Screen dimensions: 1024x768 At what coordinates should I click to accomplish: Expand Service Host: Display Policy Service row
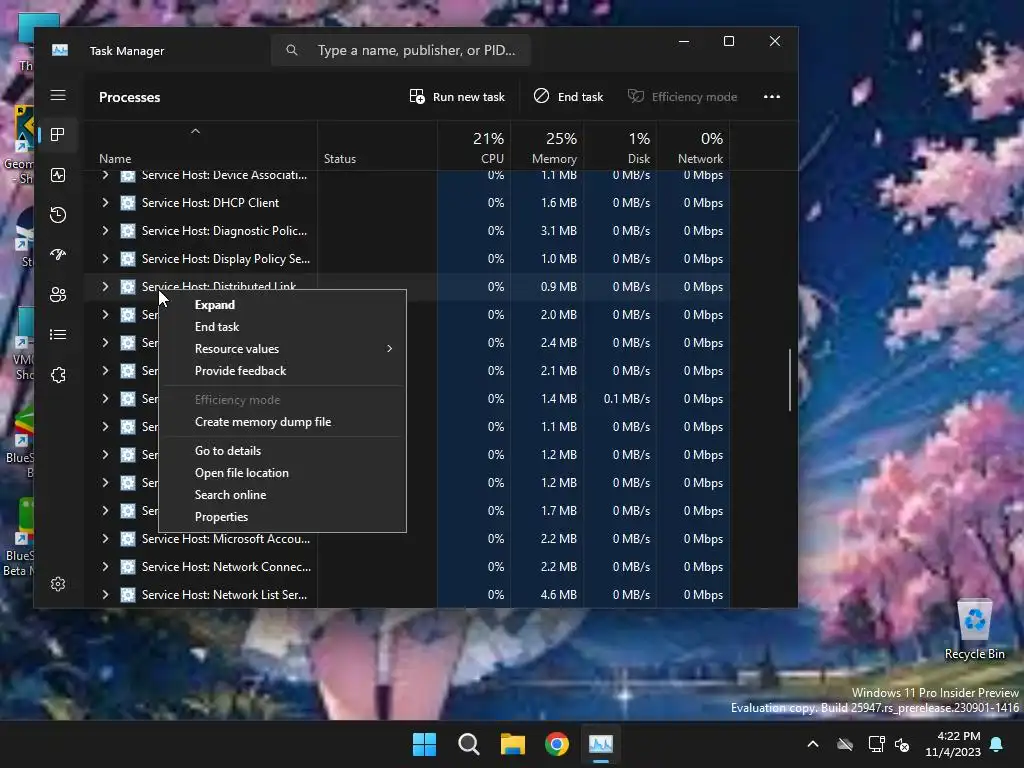105,259
